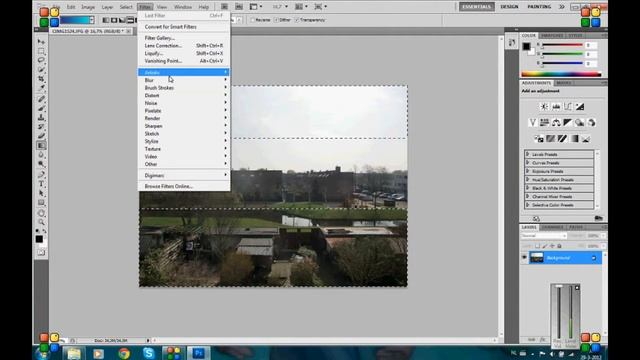
Task: Toggle the Reverse gradient checkbox
Action: (x=253, y=20)
